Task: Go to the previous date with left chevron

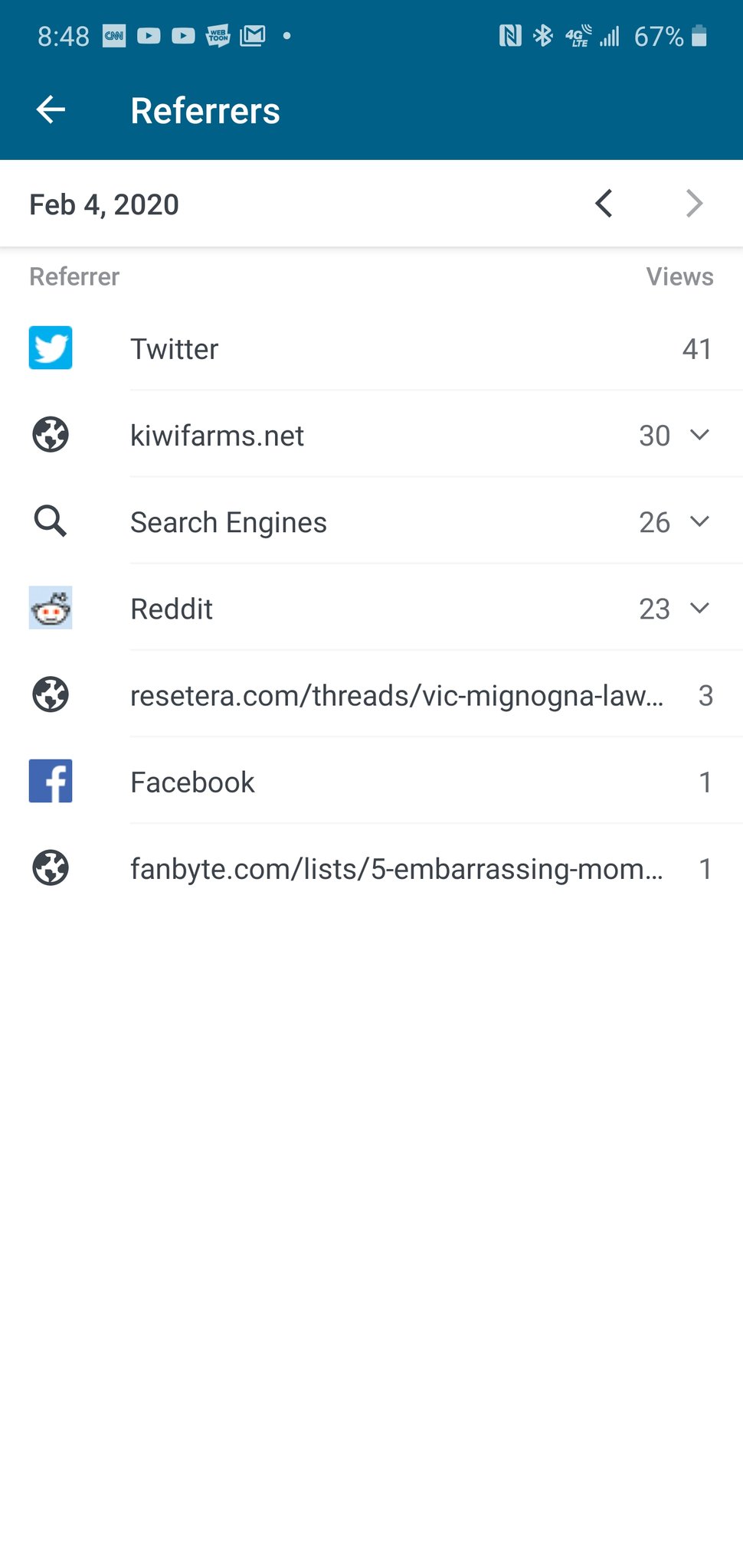Action: pos(604,204)
